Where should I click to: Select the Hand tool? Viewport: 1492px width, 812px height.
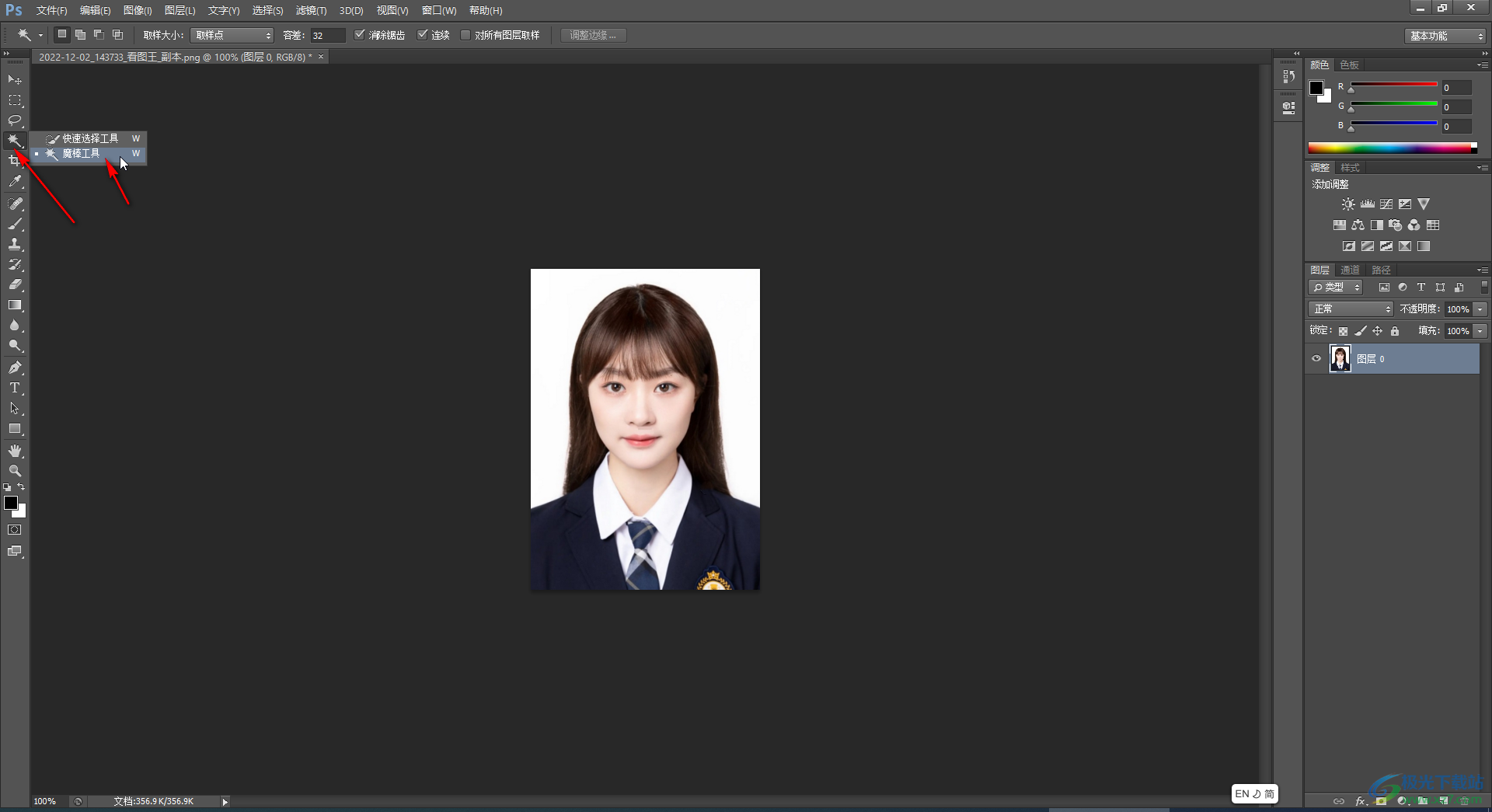click(x=15, y=451)
